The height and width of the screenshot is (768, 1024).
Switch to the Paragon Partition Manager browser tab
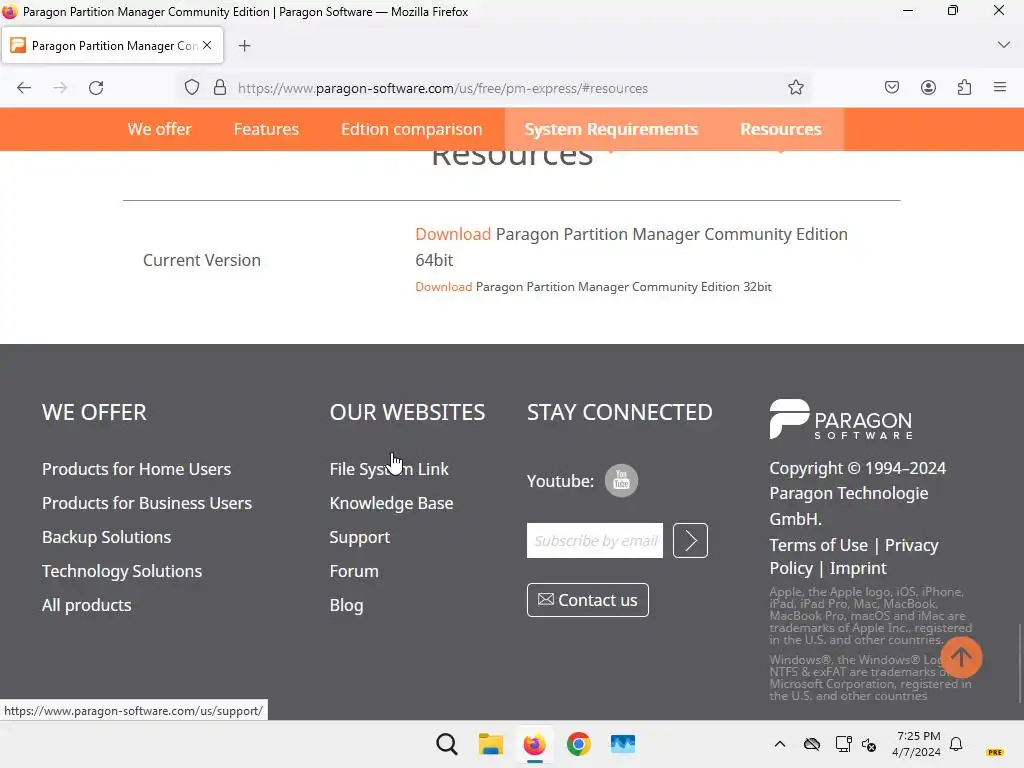point(113,46)
